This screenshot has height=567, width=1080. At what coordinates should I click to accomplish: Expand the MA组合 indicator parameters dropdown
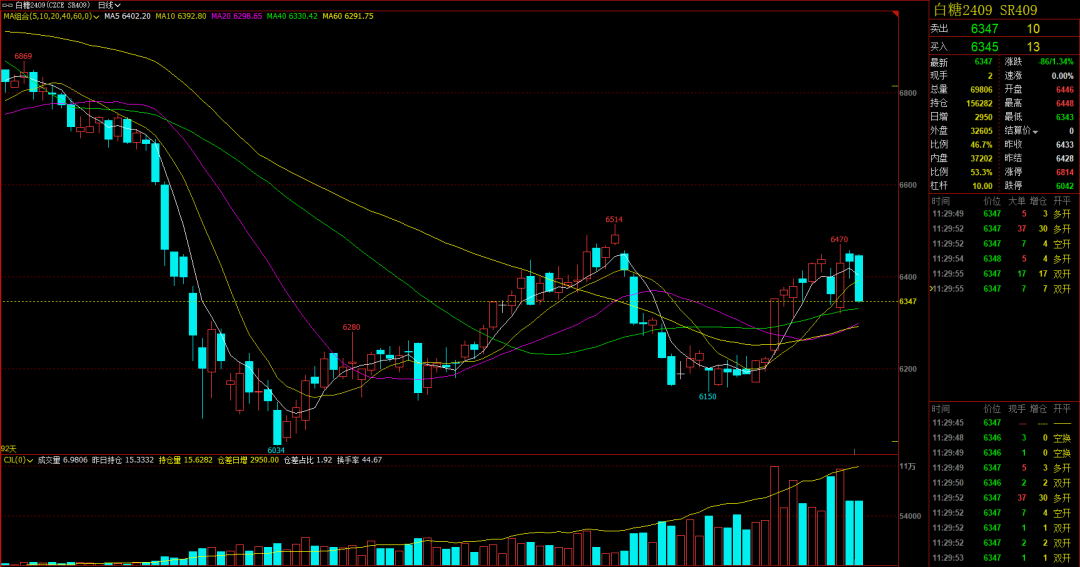click(97, 17)
